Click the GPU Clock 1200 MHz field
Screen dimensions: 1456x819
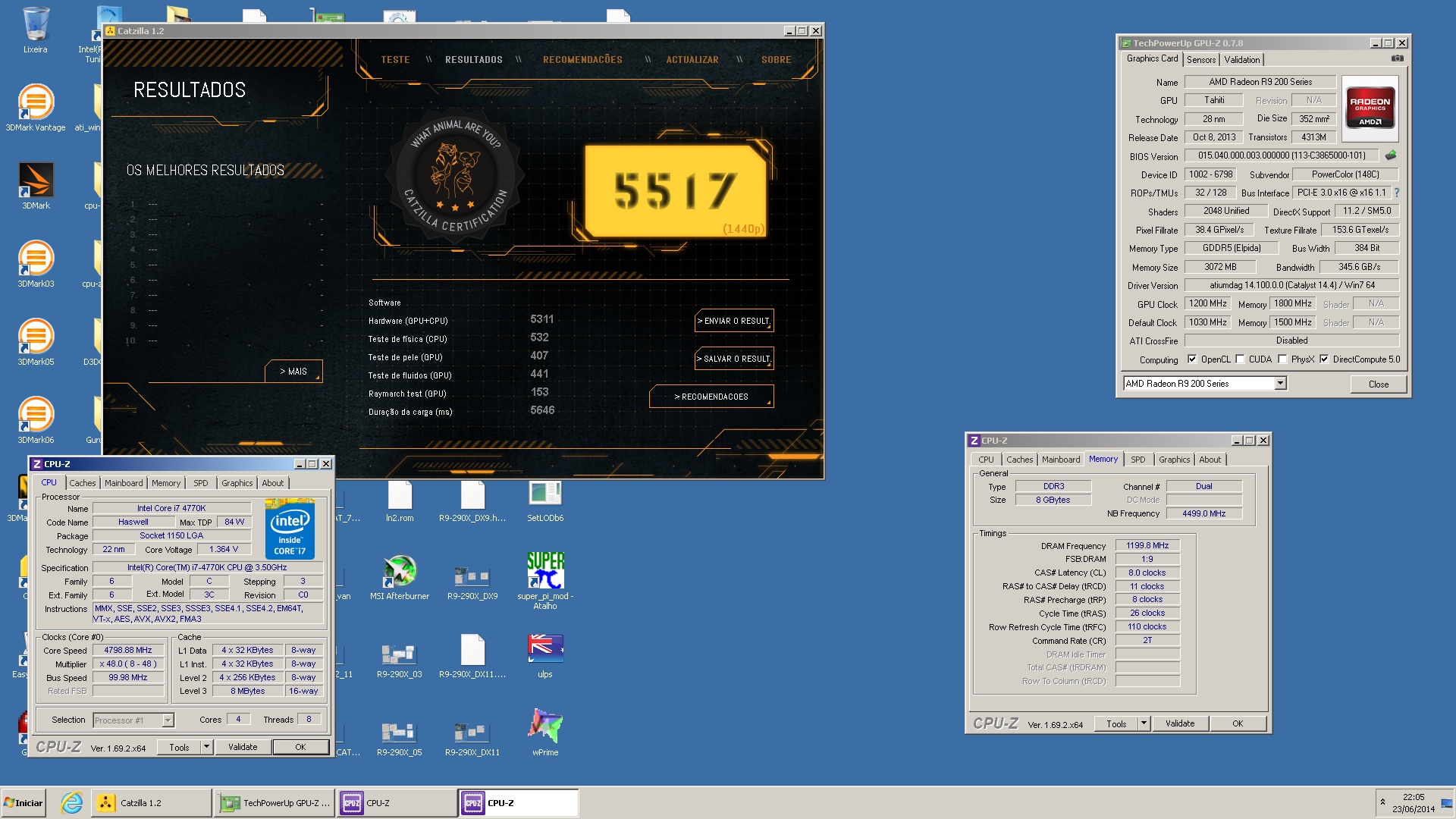1208,303
